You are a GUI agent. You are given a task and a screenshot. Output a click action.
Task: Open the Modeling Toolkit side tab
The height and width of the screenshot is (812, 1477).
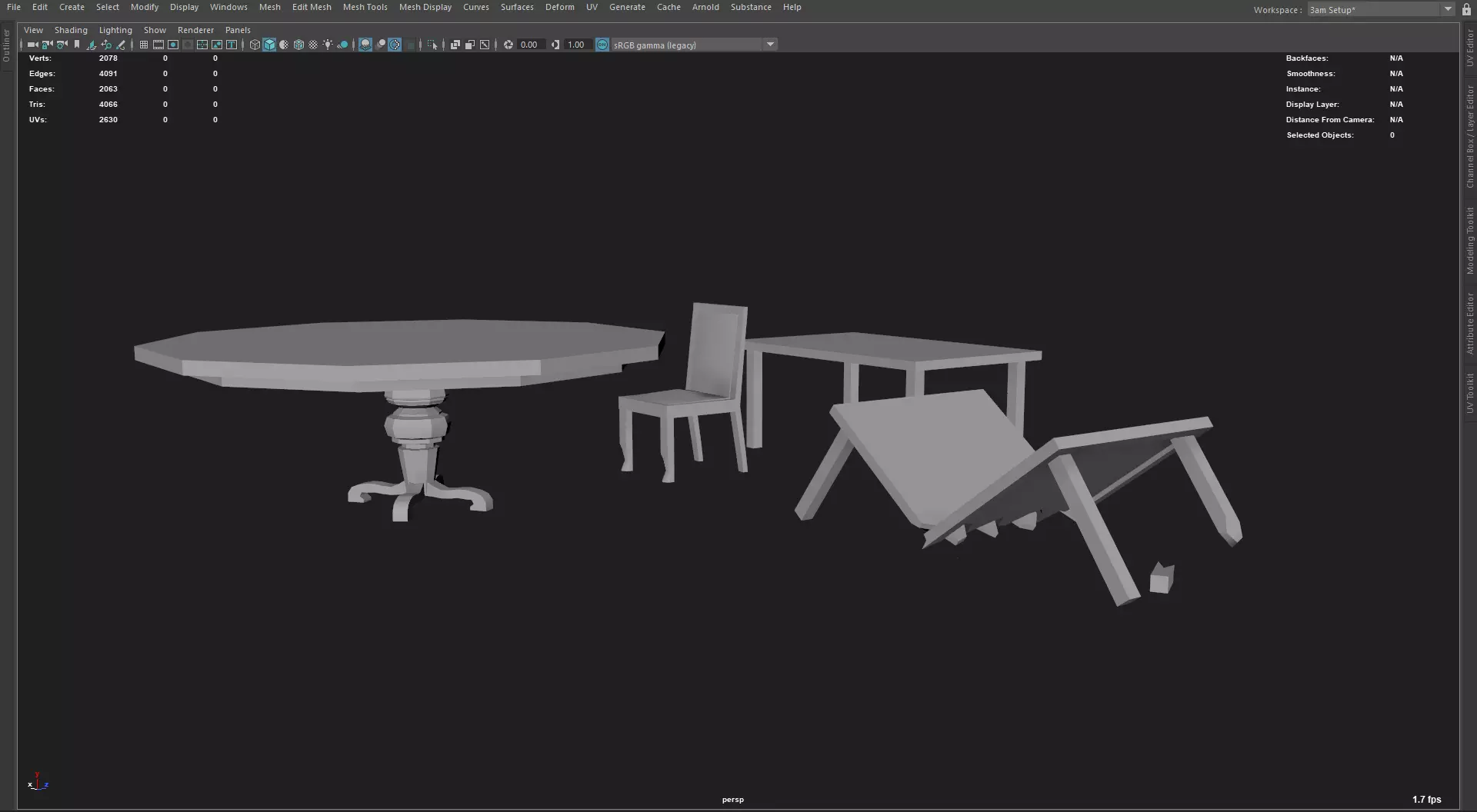click(x=1469, y=241)
